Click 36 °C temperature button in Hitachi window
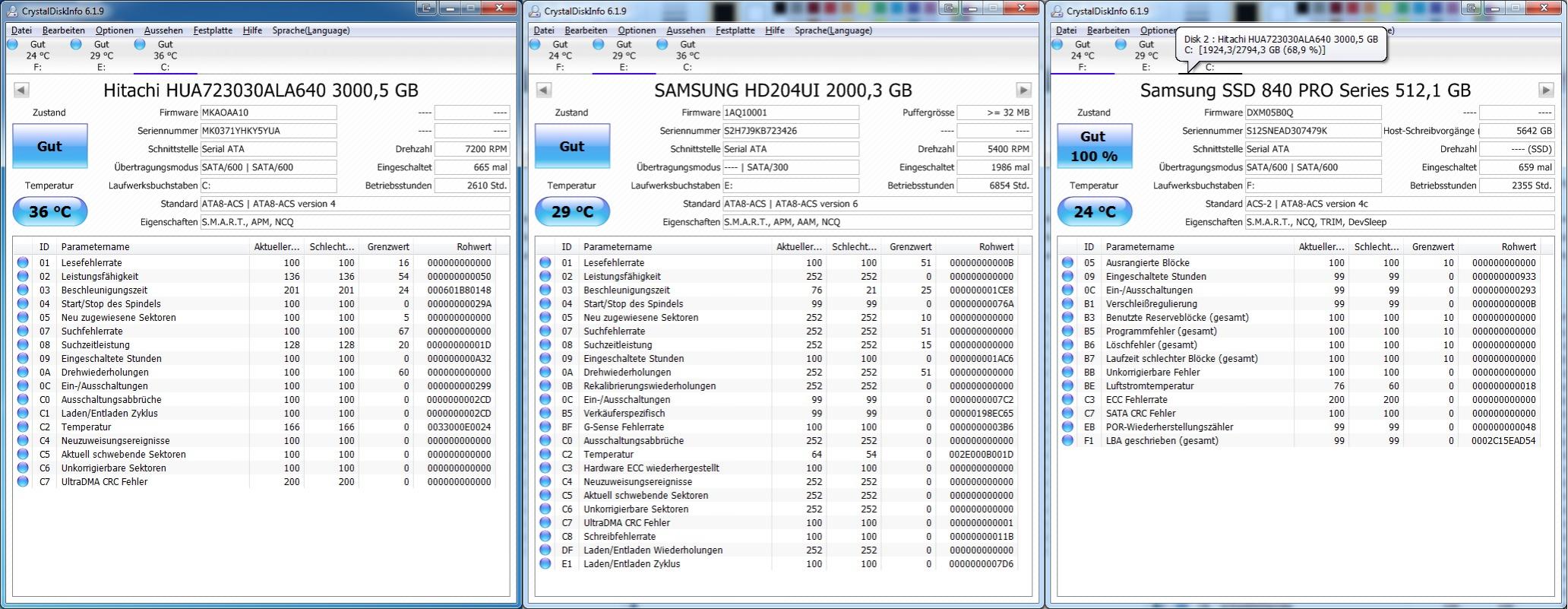1568x609 pixels. pyautogui.click(x=50, y=212)
